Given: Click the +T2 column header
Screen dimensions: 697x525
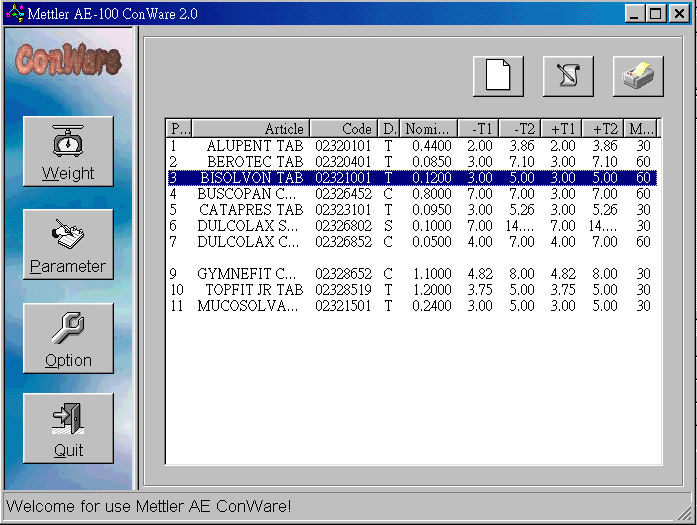Looking at the screenshot, I should tap(603, 128).
